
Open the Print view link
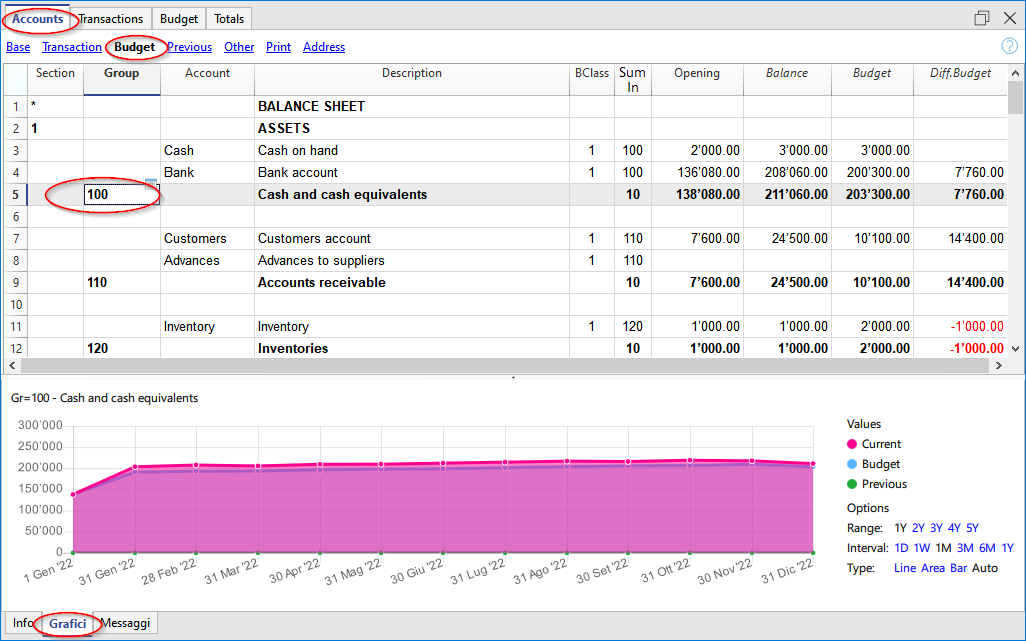pos(278,46)
